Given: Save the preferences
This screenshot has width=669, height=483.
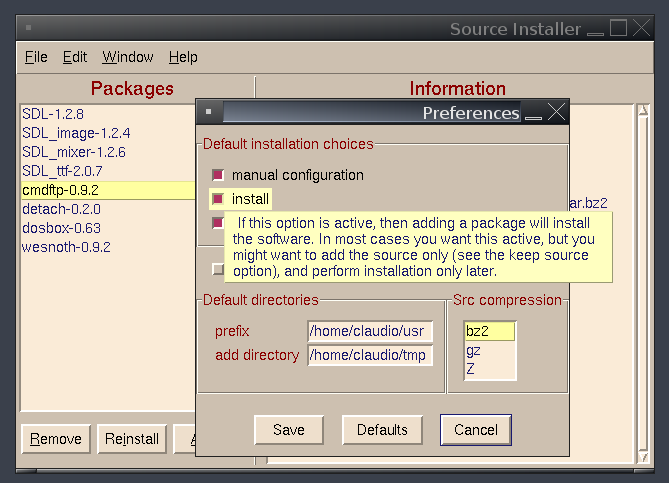Looking at the screenshot, I should point(288,430).
